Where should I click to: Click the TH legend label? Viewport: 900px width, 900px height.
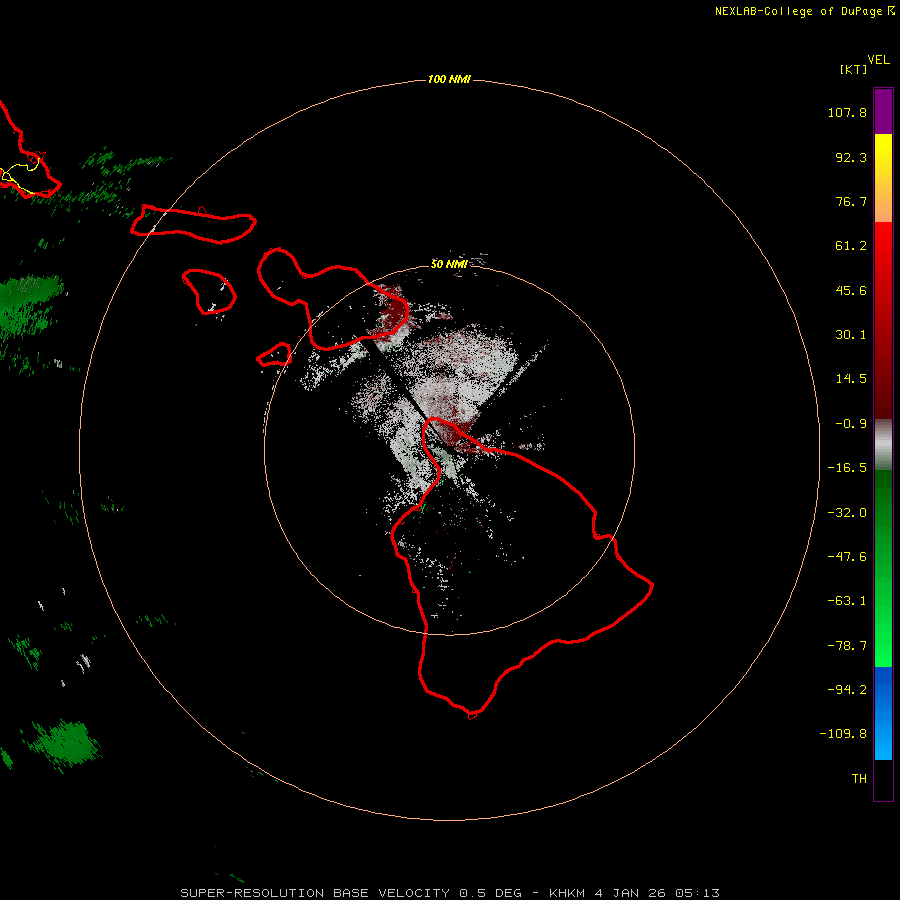pyautogui.click(x=859, y=779)
